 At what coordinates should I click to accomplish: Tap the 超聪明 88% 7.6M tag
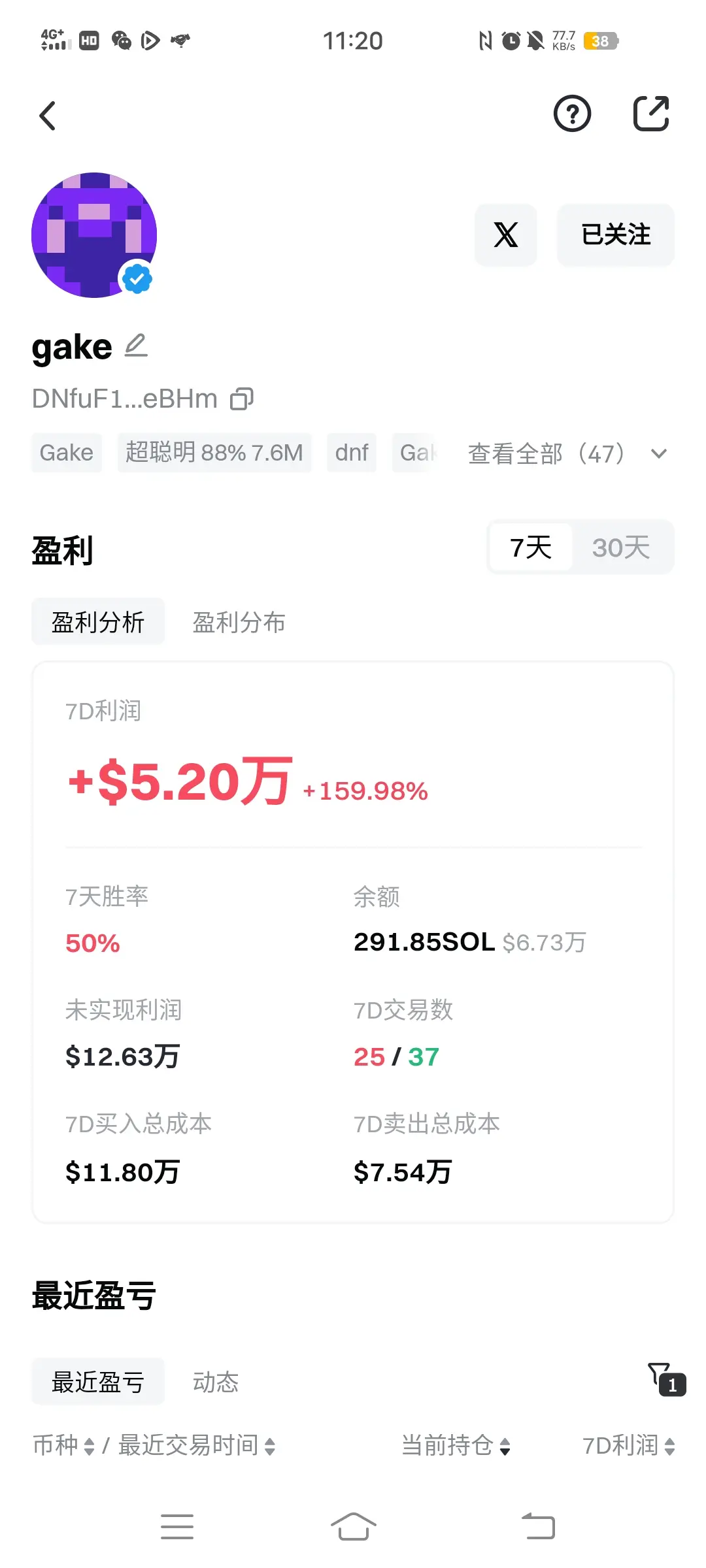click(214, 452)
